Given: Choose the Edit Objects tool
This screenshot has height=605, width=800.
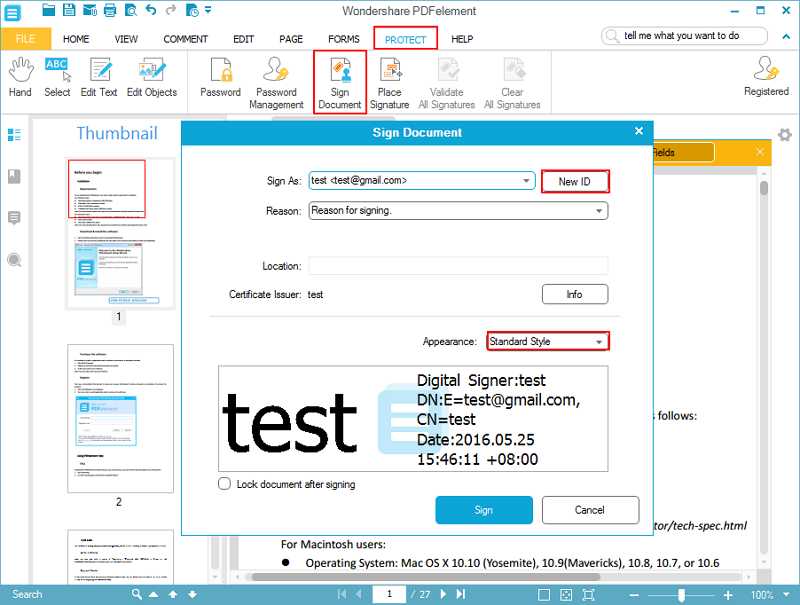Looking at the screenshot, I should [152, 78].
